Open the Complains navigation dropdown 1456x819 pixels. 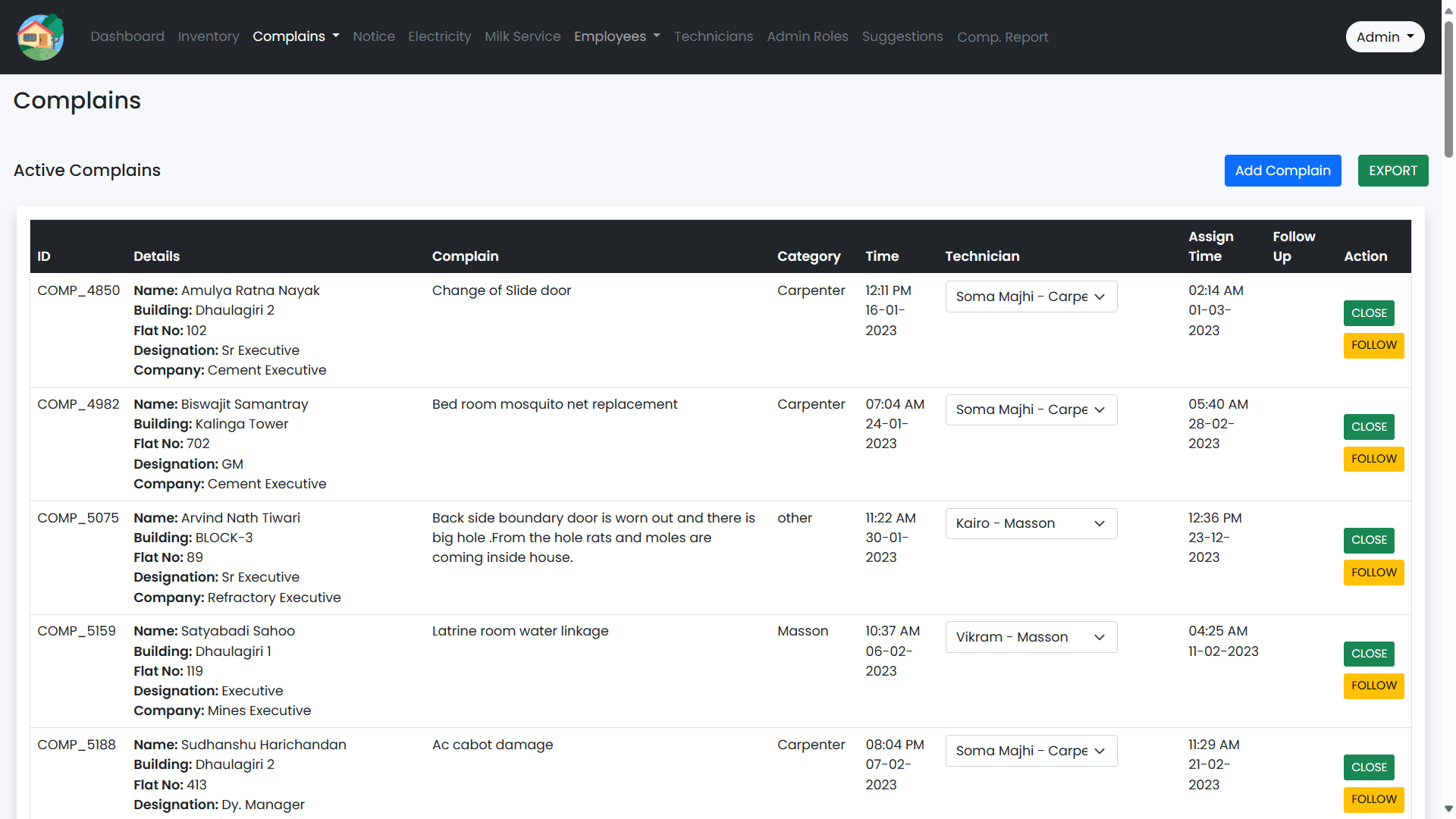coord(296,36)
